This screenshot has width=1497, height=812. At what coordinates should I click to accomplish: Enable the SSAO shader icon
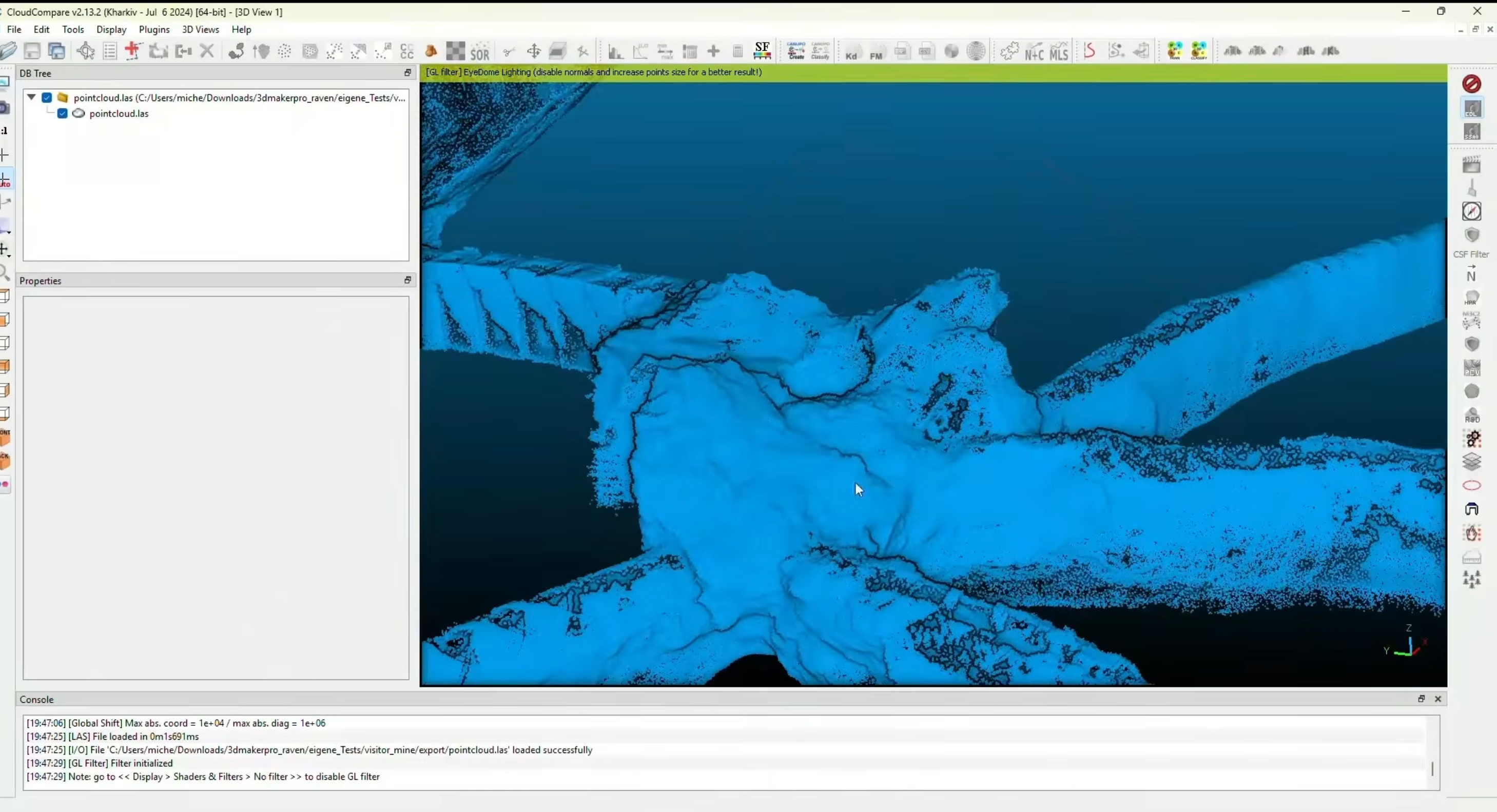click(x=1472, y=132)
